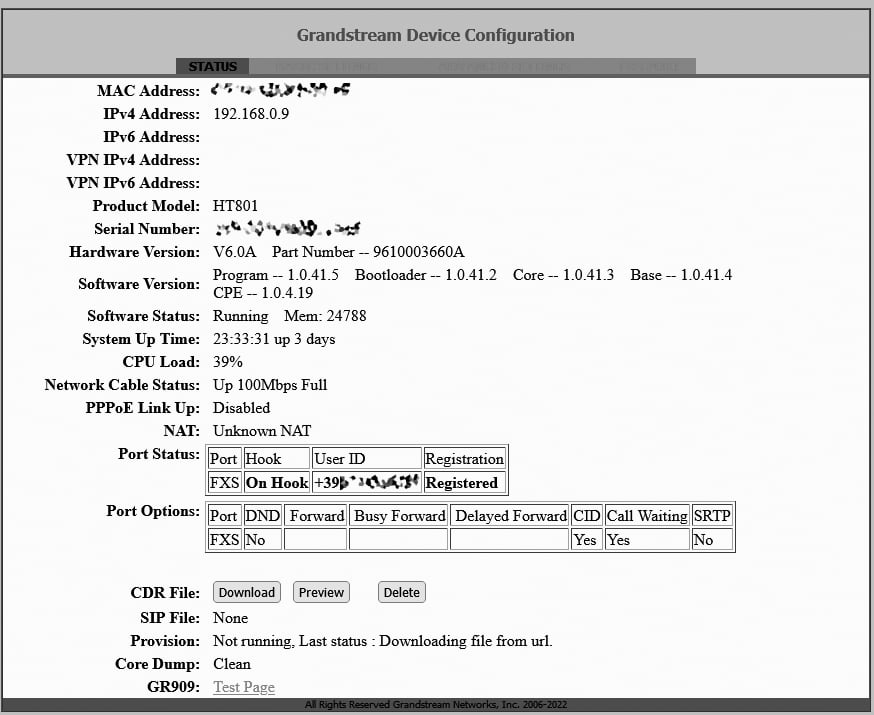Click Mem: 24788 value
The width and height of the screenshot is (874, 715).
(325, 316)
